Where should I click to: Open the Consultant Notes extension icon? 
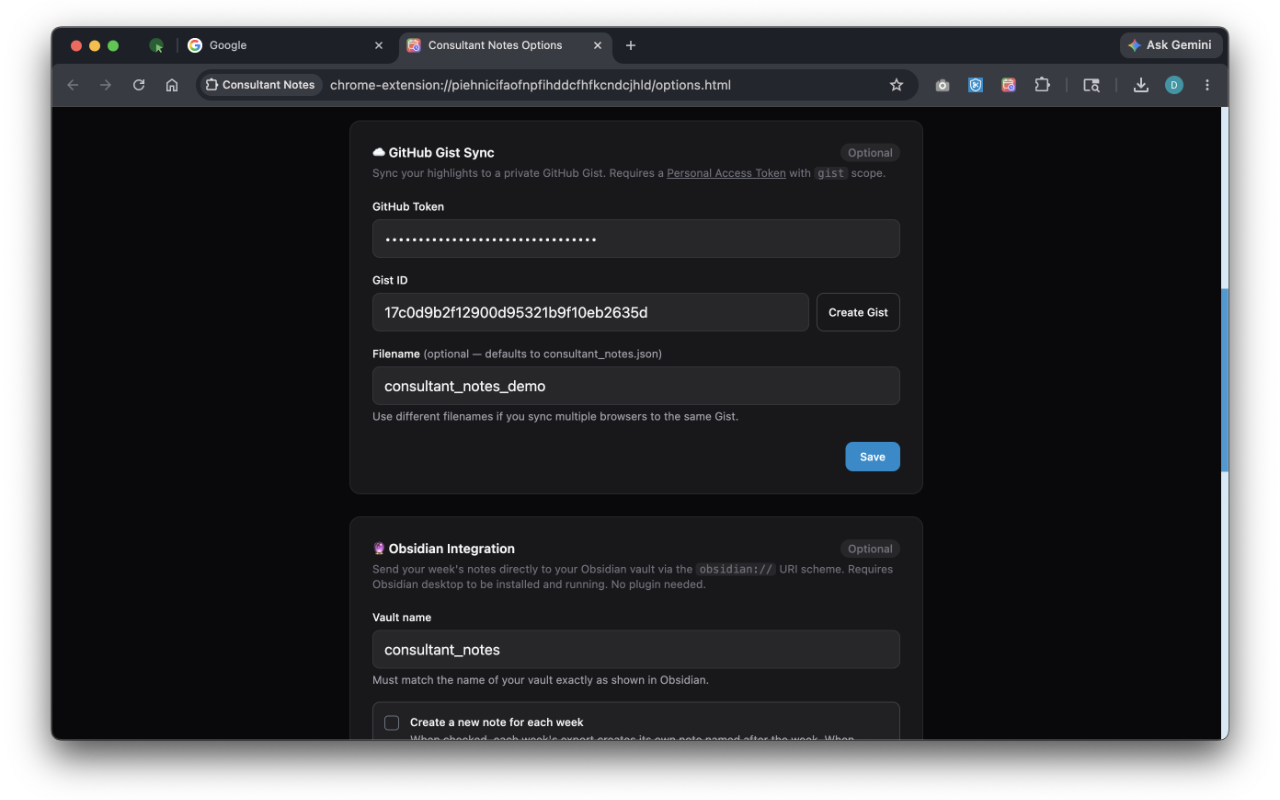pos(1008,85)
